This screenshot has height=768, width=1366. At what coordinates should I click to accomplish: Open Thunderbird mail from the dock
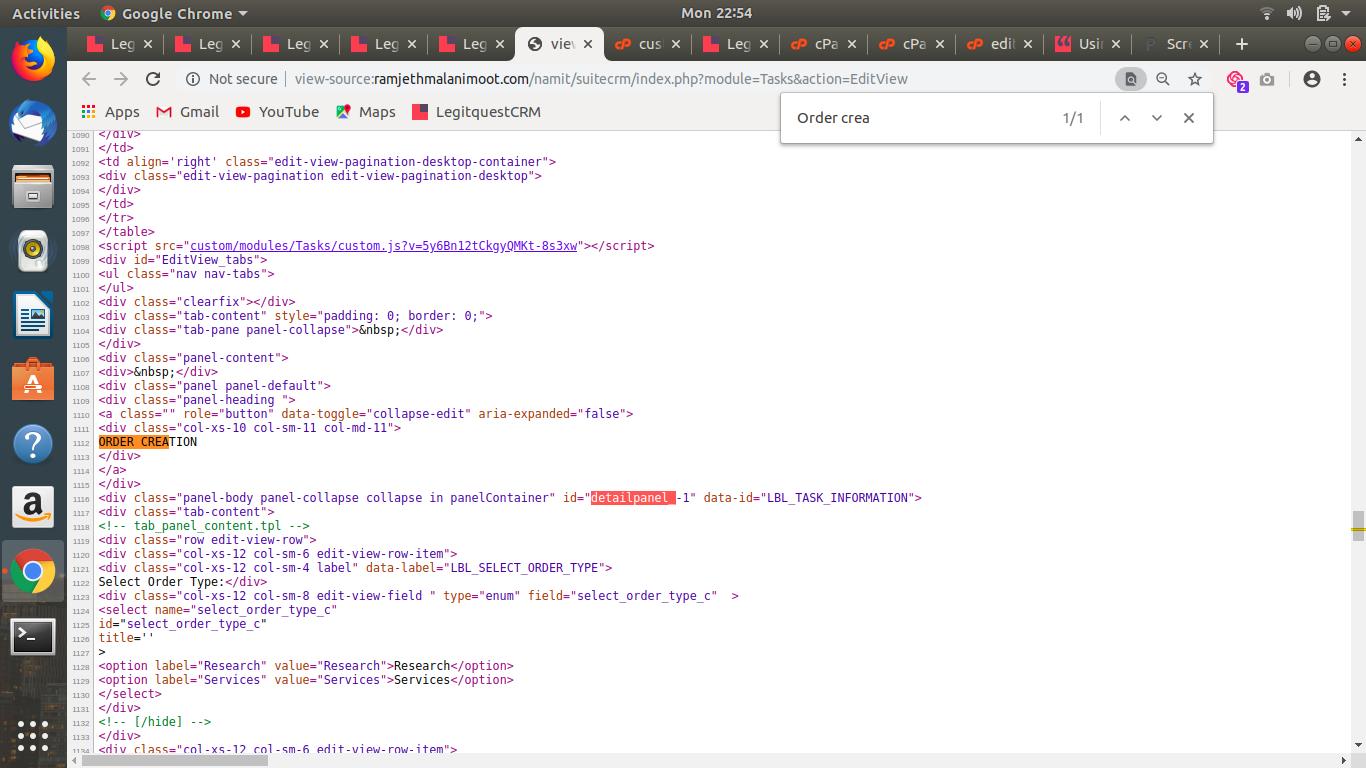point(33,122)
